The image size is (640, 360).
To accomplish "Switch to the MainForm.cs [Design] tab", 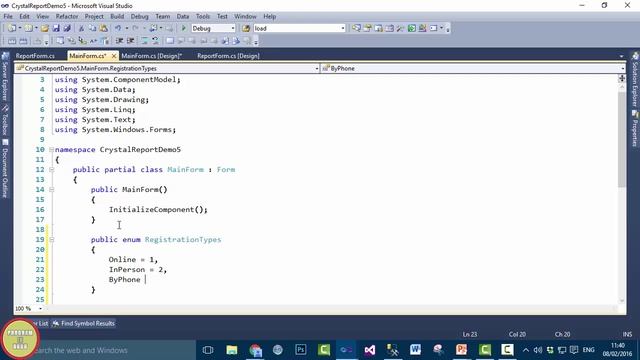I will (x=152, y=56).
